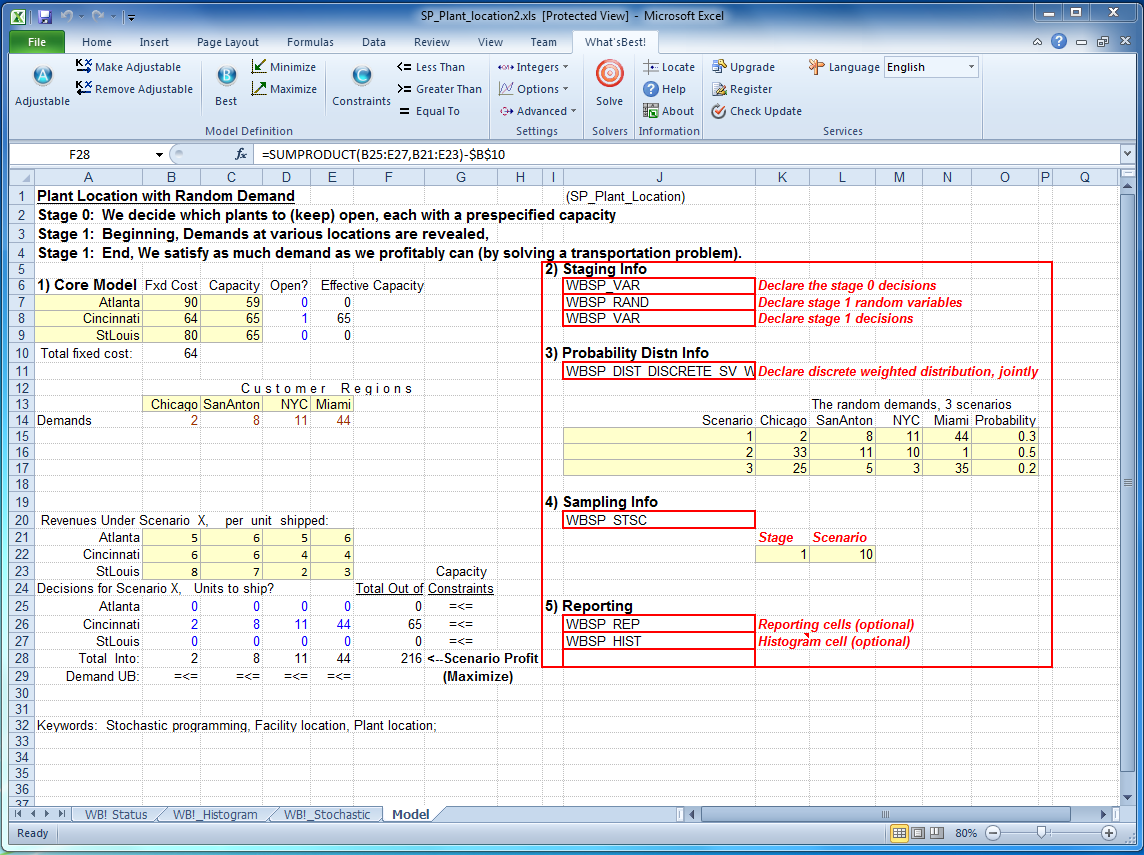1144x855 pixels.
Task: Switch to WB!_Histogram sheet tab
Action: pyautogui.click(x=214, y=815)
